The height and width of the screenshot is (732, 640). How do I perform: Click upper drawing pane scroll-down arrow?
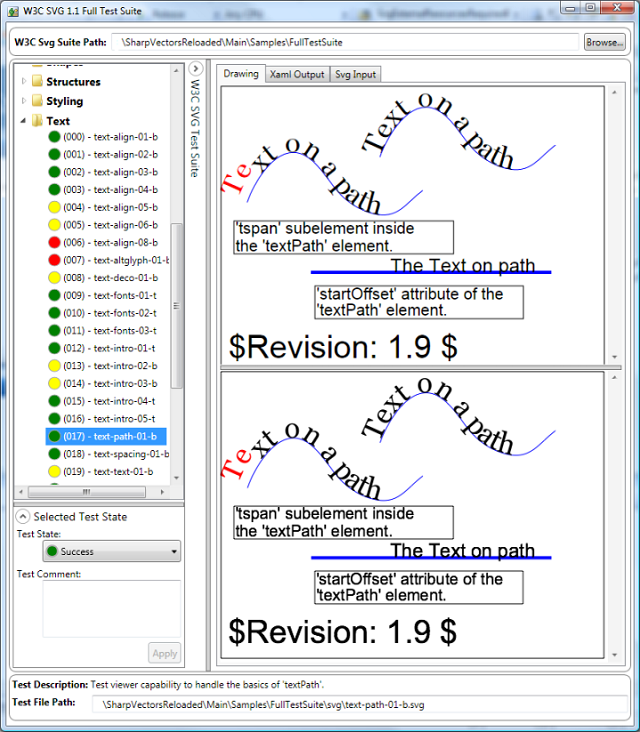tap(614, 357)
